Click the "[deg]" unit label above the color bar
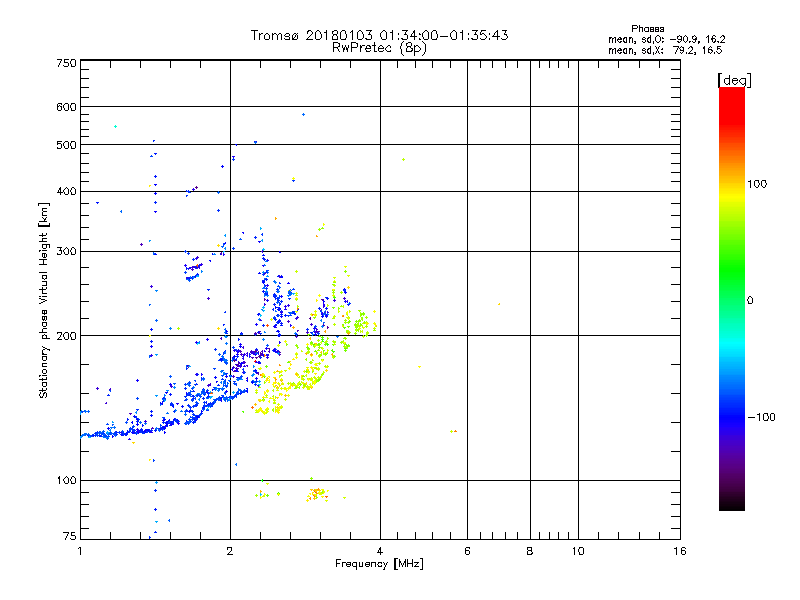Image resolution: width=800 pixels, height=600 pixels. (x=734, y=80)
